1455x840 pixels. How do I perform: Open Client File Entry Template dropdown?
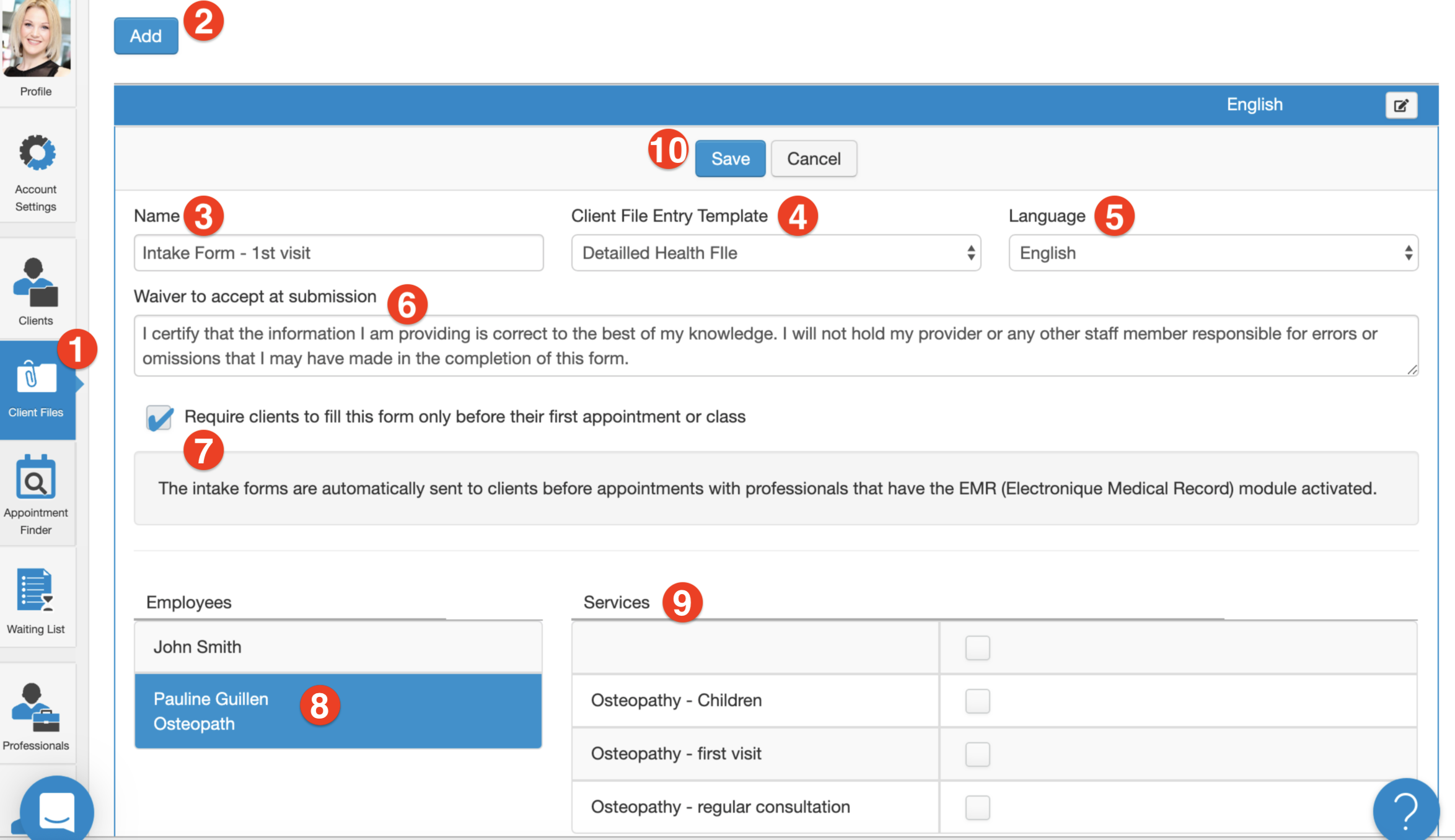coord(776,253)
